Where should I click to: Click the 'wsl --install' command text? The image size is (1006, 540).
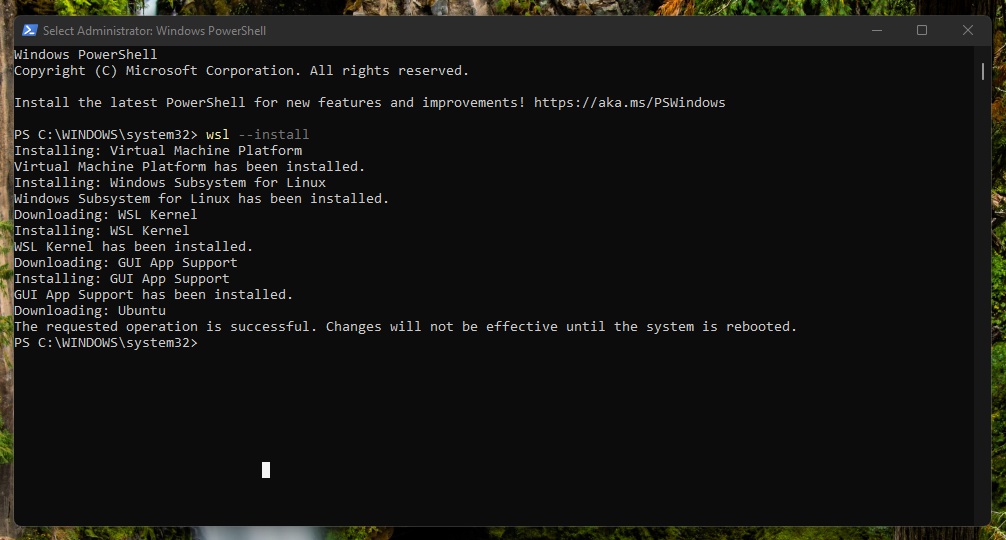tap(257, 135)
